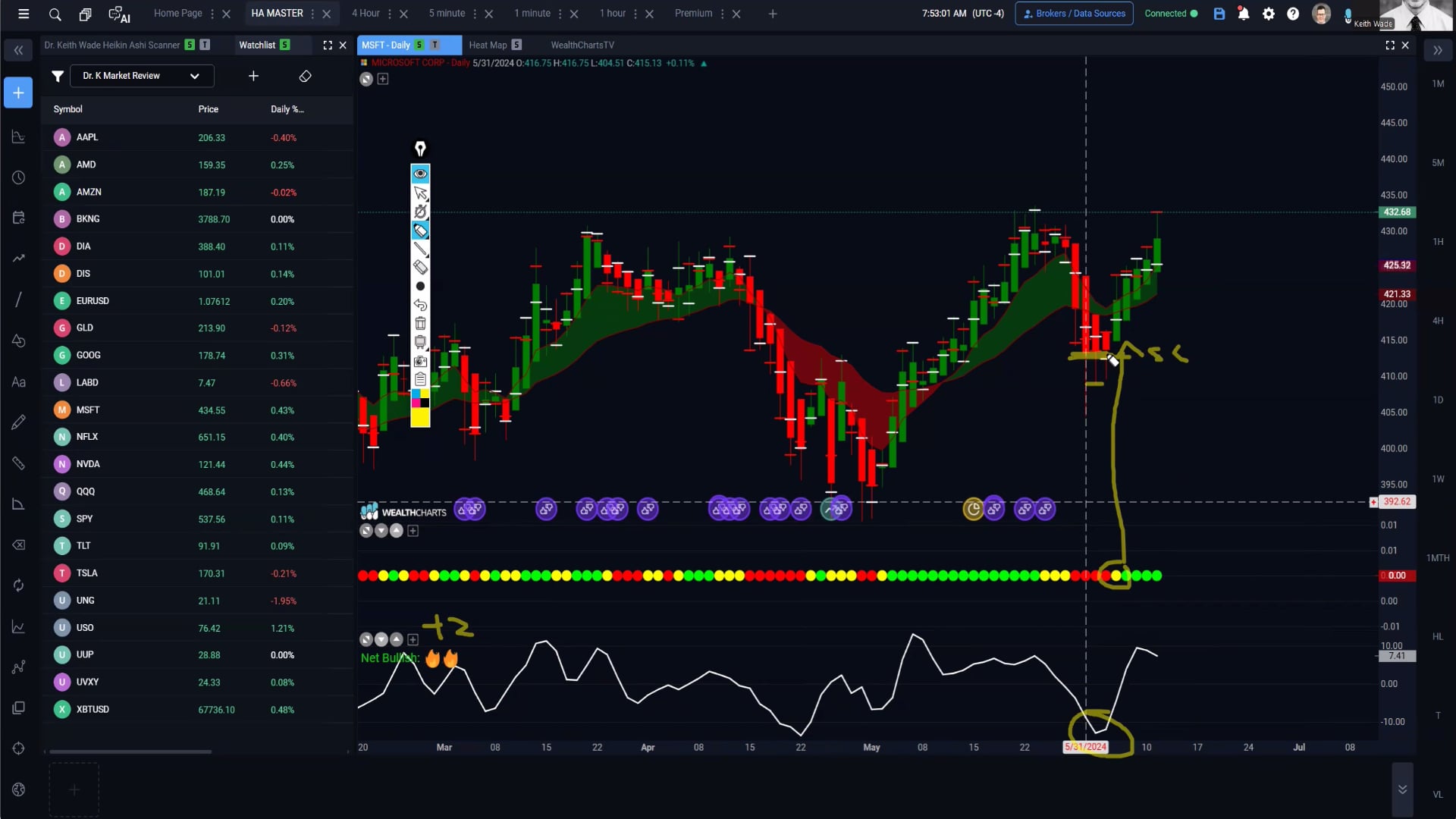Viewport: 1456px width, 819px height.
Task: Sort watchlist by Price column header
Action: point(208,109)
